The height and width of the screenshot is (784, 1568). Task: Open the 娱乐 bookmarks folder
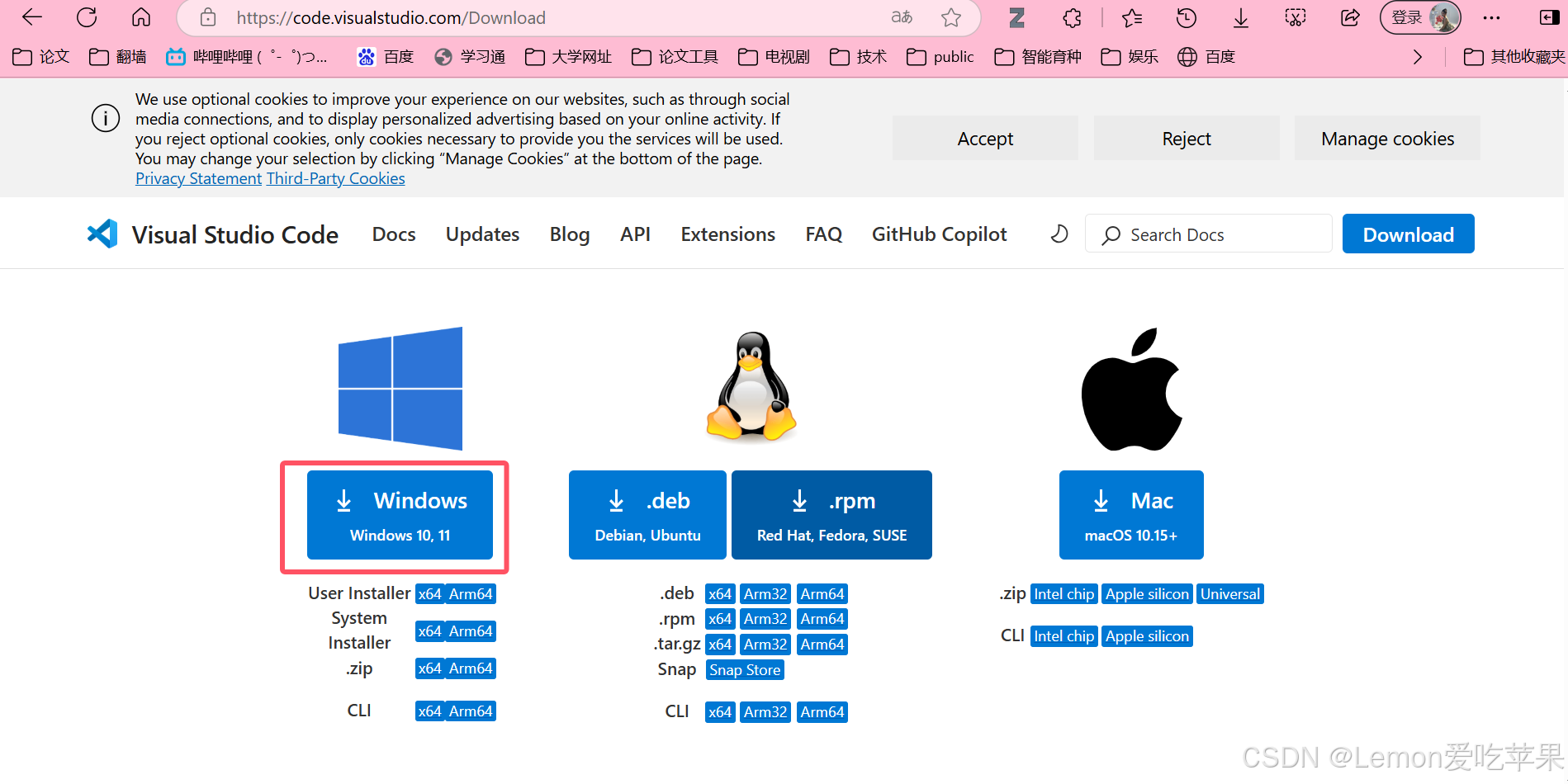[1130, 56]
